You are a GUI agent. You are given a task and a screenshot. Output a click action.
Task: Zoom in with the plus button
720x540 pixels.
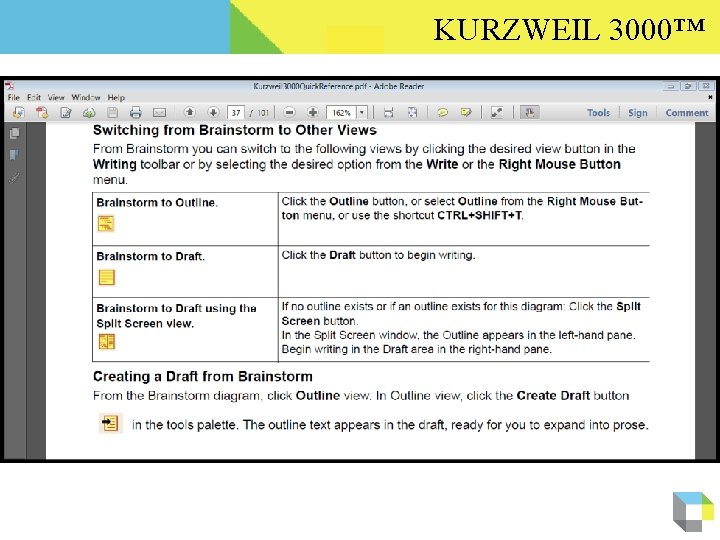tap(313, 112)
